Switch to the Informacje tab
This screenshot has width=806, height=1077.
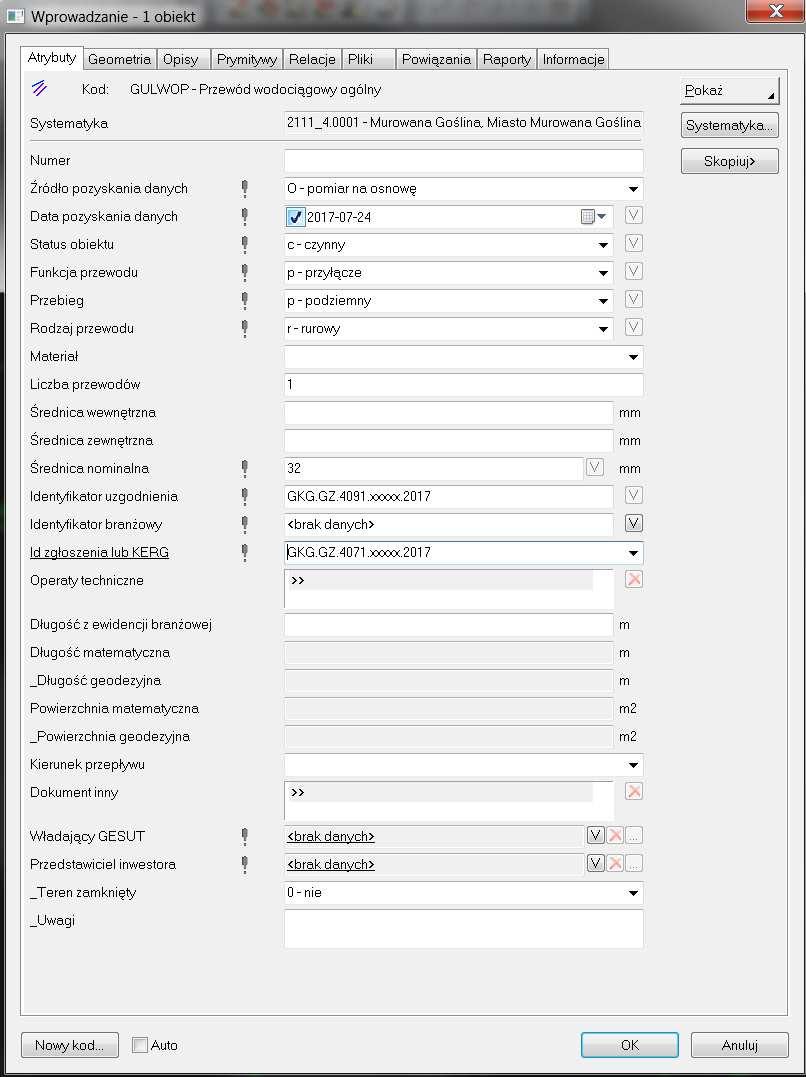(x=573, y=59)
